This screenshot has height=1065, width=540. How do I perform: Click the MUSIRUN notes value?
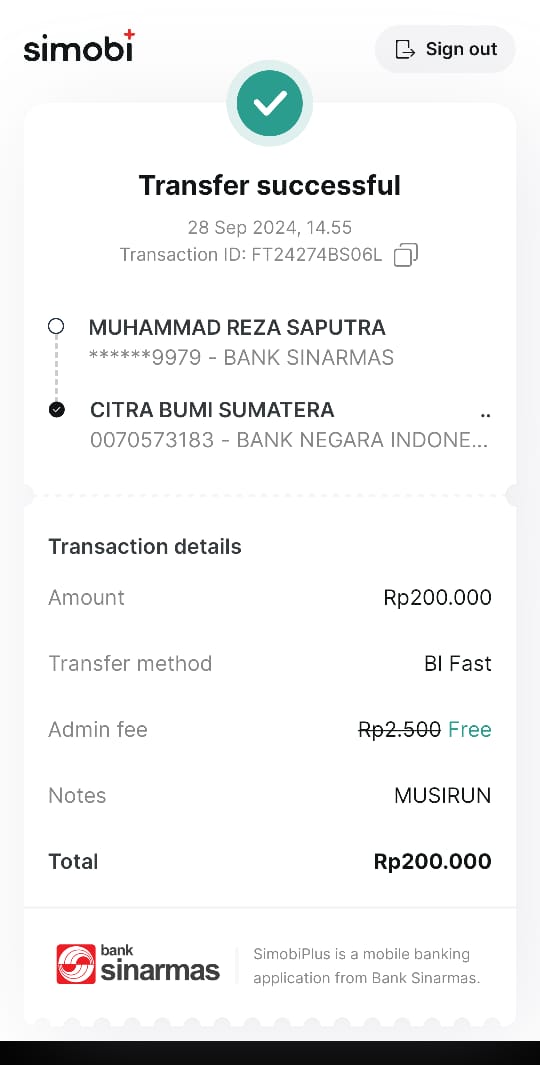click(x=443, y=795)
